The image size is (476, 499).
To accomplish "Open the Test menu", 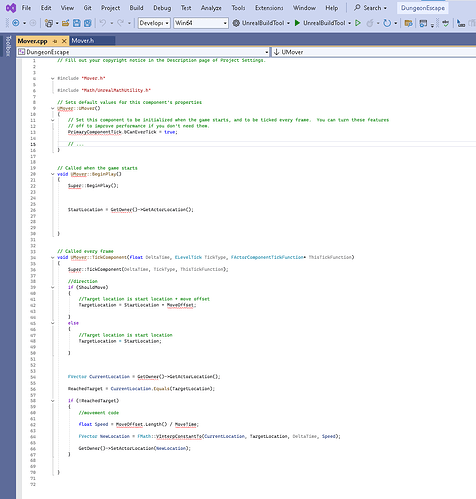I will (x=186, y=8).
